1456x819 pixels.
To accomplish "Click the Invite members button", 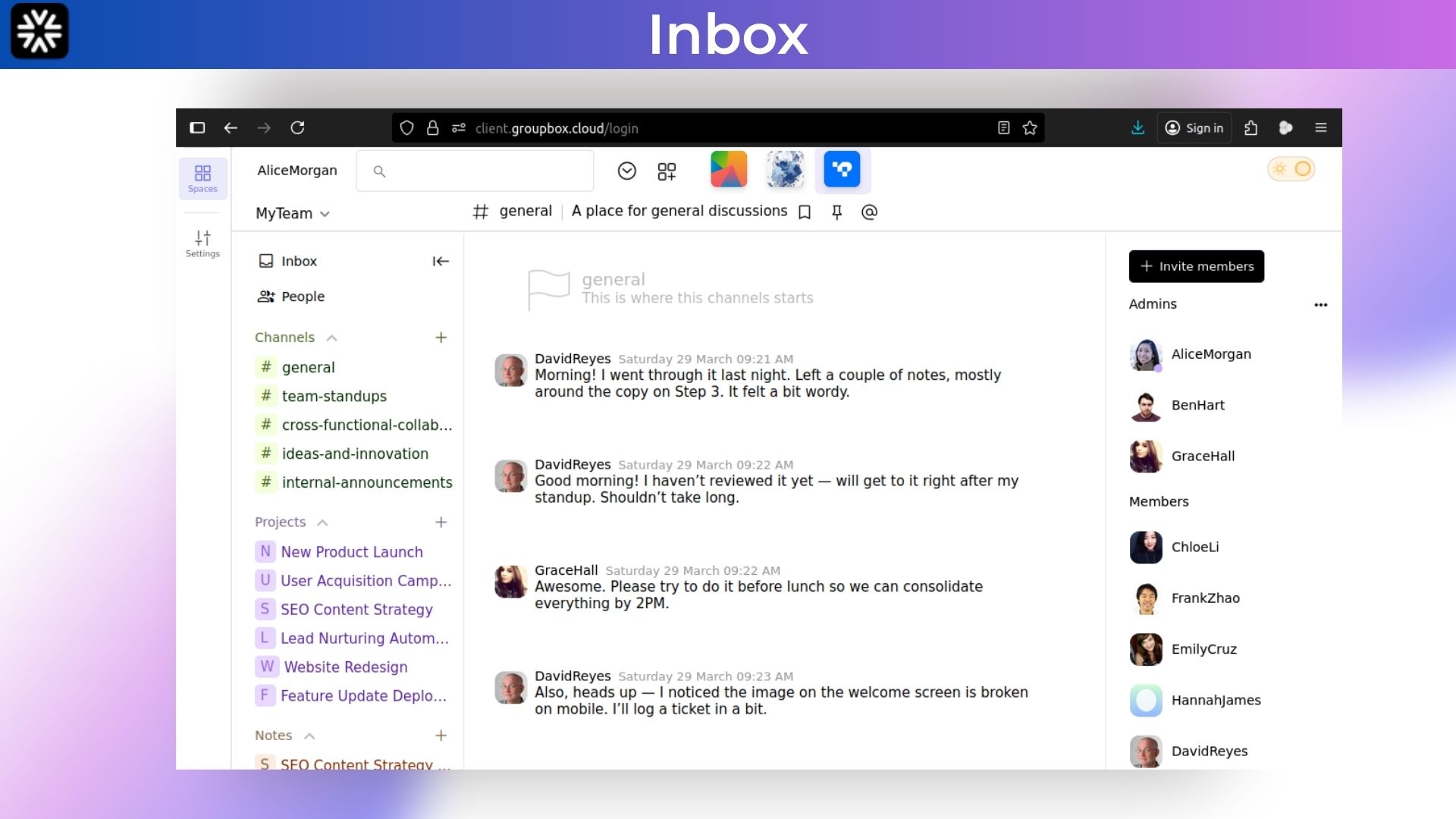I will [x=1196, y=266].
